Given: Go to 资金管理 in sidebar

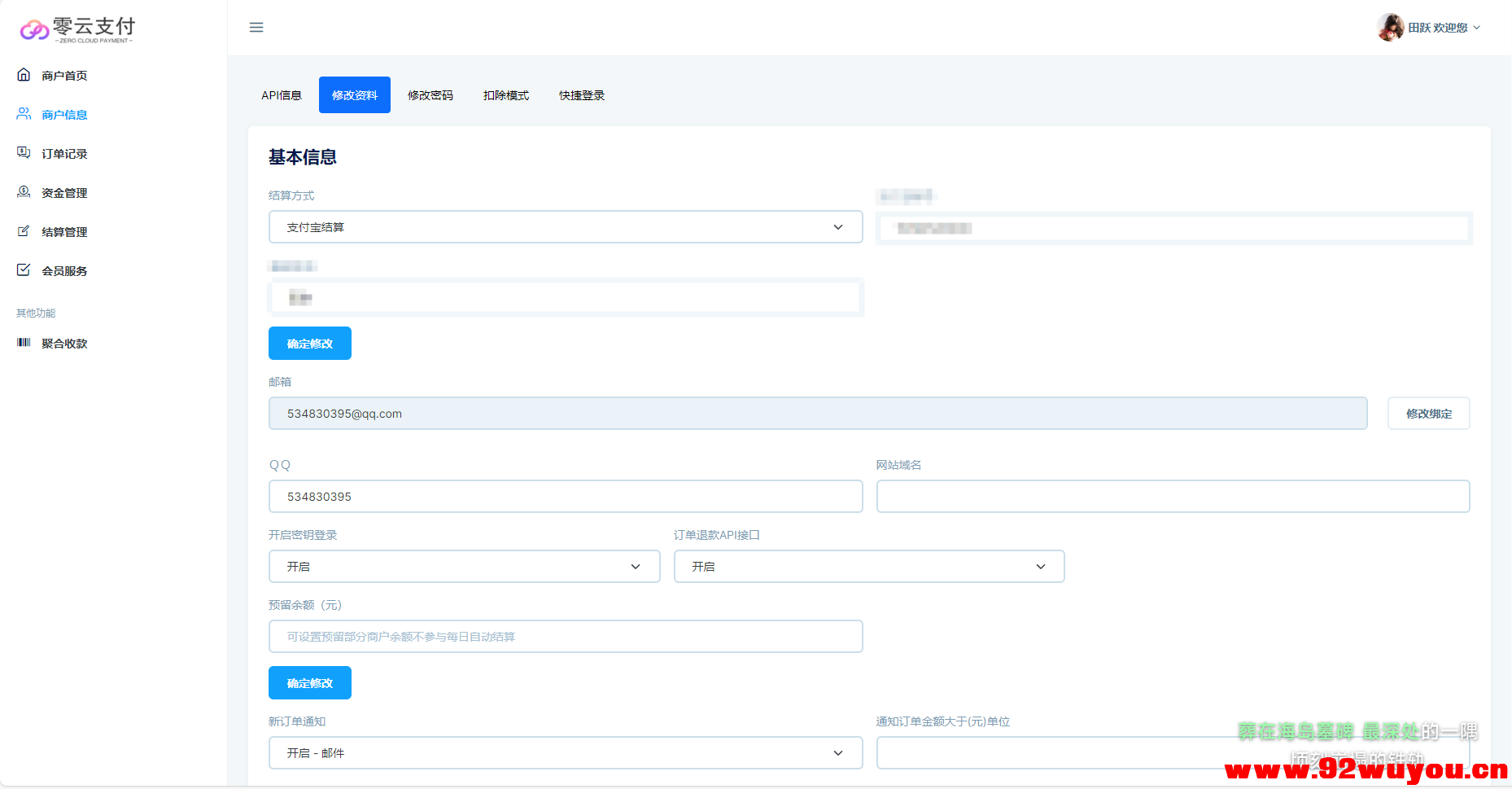Looking at the screenshot, I should coord(64,193).
